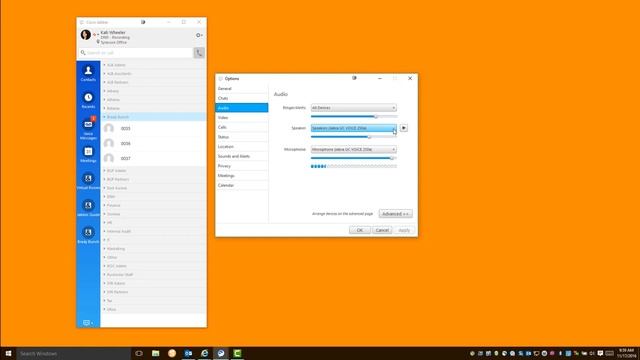Expand the Finance contact group
The height and width of the screenshot is (360, 640).
point(153,205)
